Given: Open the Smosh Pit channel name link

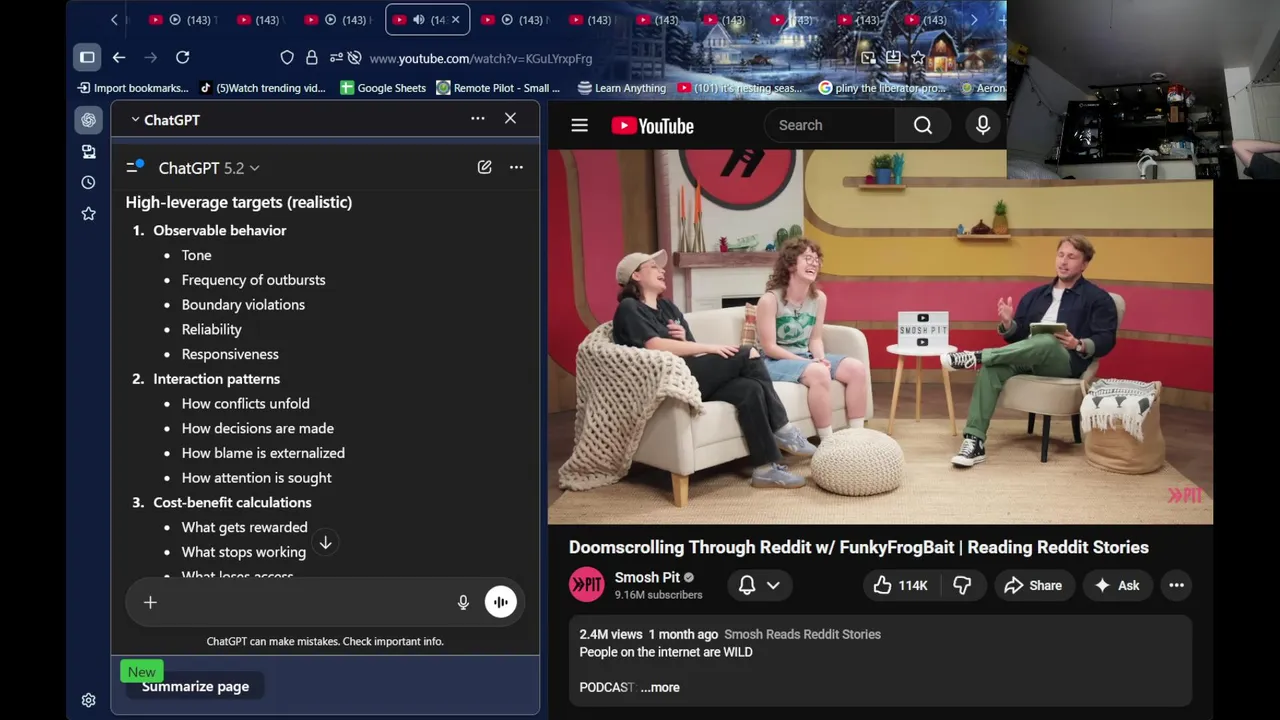Looking at the screenshot, I should pos(647,577).
